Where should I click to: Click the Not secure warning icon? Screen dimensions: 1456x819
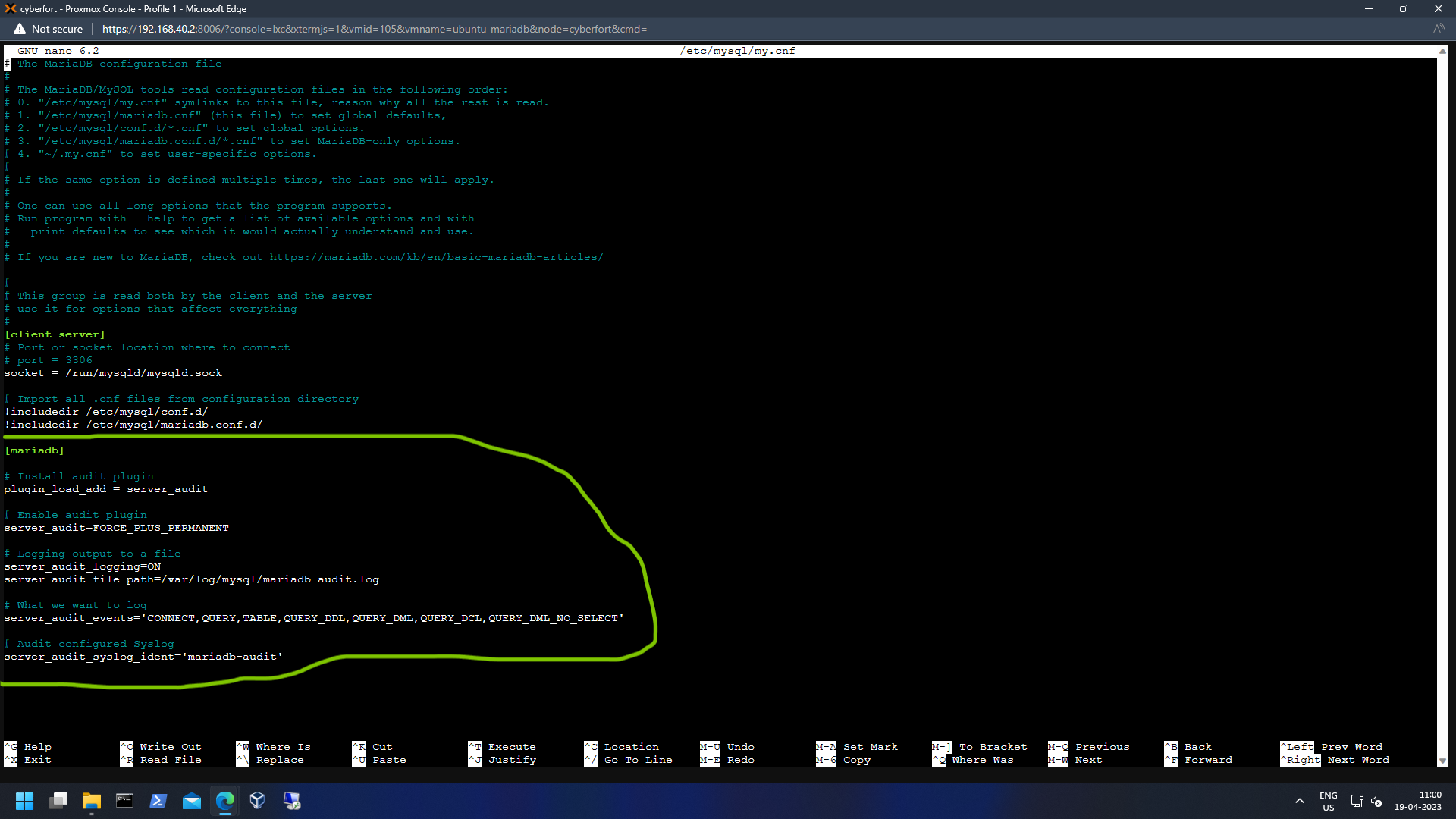click(20, 29)
